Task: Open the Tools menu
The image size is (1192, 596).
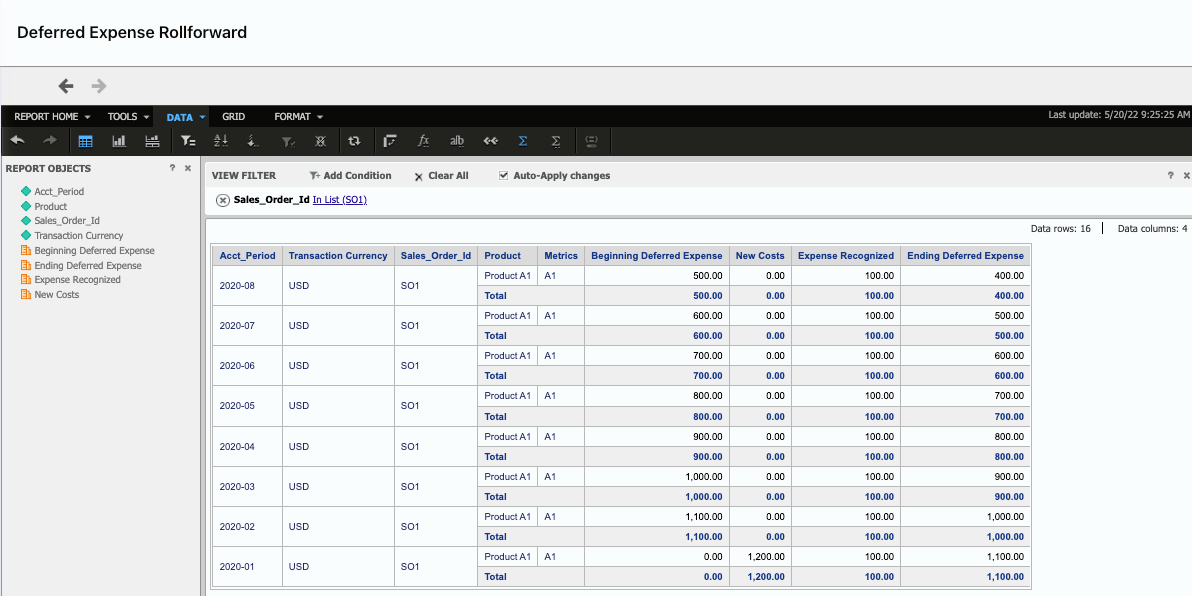Action: pyautogui.click(x=128, y=117)
